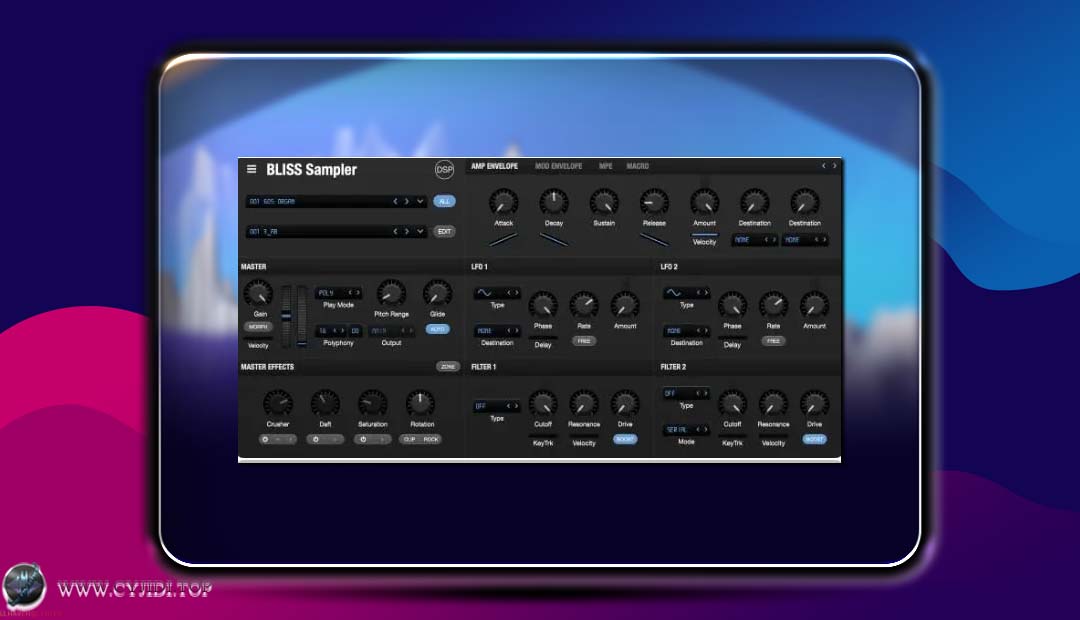Open the first preset bank dropdown chevron
The width and height of the screenshot is (1080, 620).
(420, 201)
